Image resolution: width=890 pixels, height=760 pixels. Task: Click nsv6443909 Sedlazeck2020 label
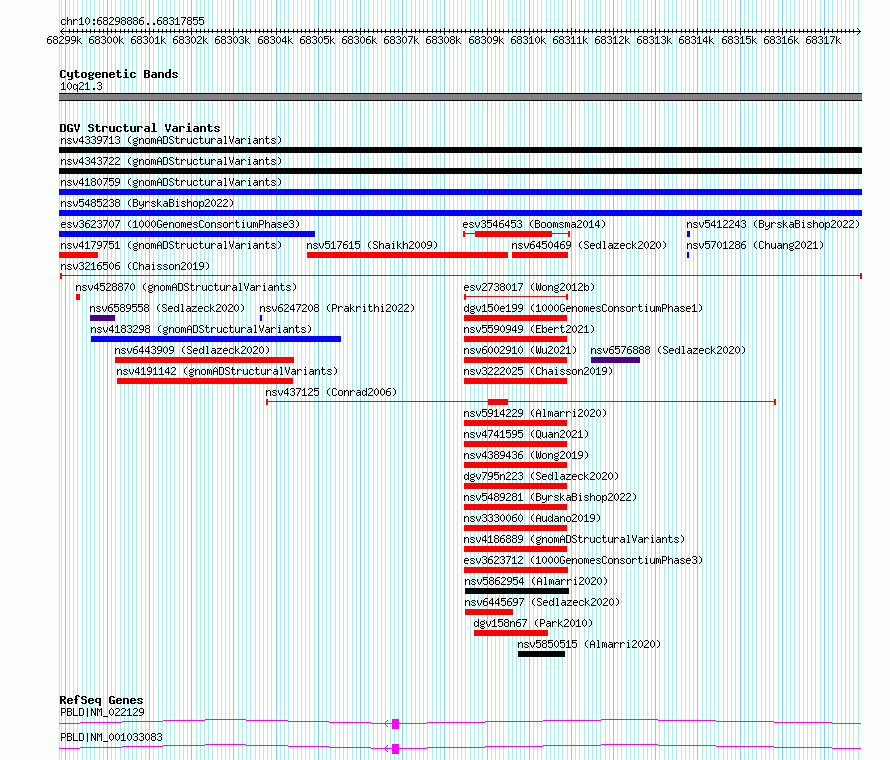click(192, 350)
